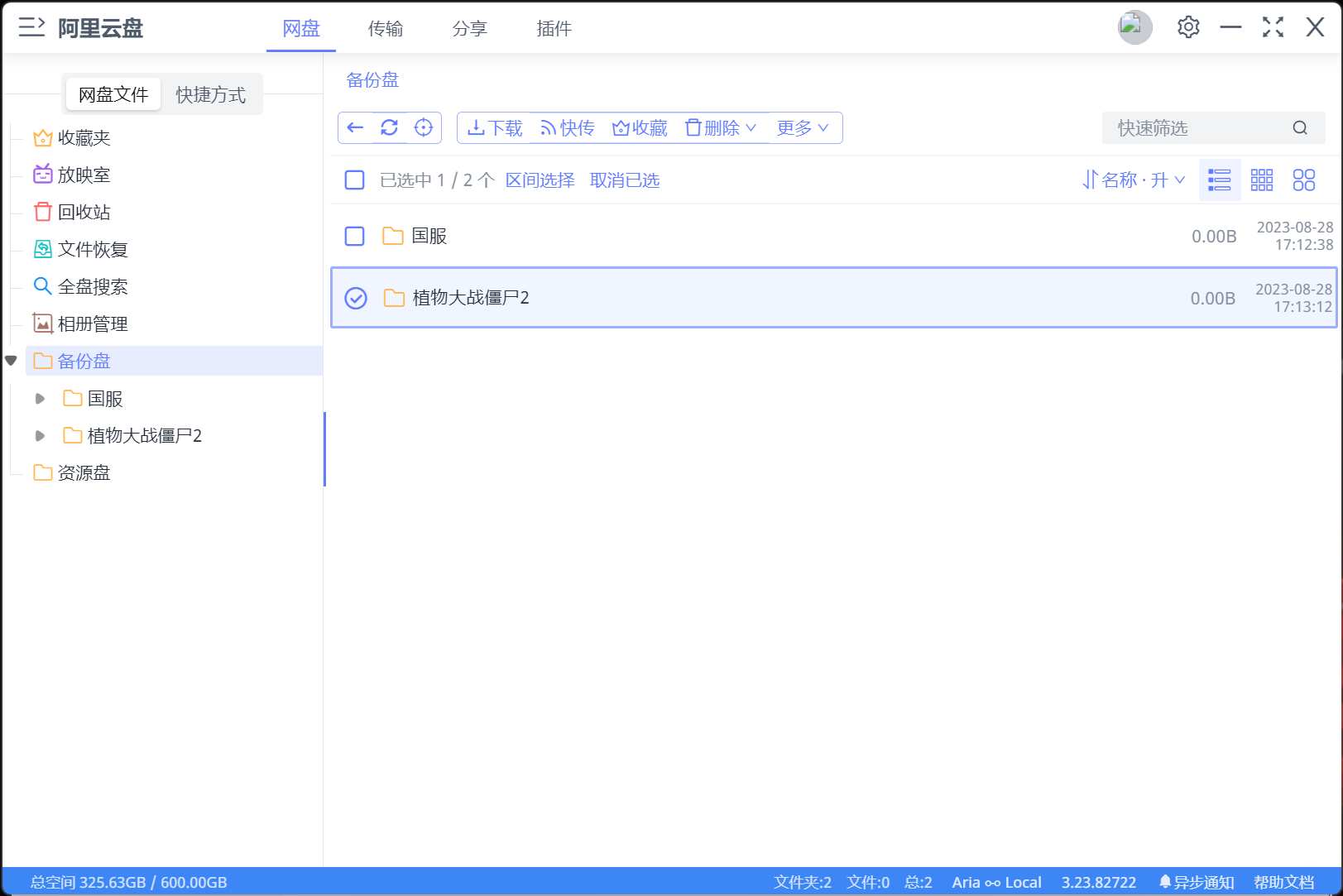The image size is (1343, 896).
Task: Open 回收站 recycle bin in the sidebar
Action: pos(72,213)
